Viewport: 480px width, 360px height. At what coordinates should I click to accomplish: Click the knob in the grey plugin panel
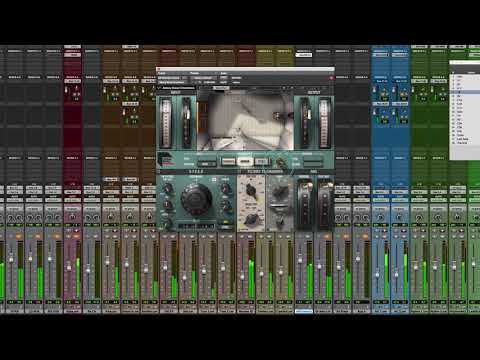pos(281,191)
